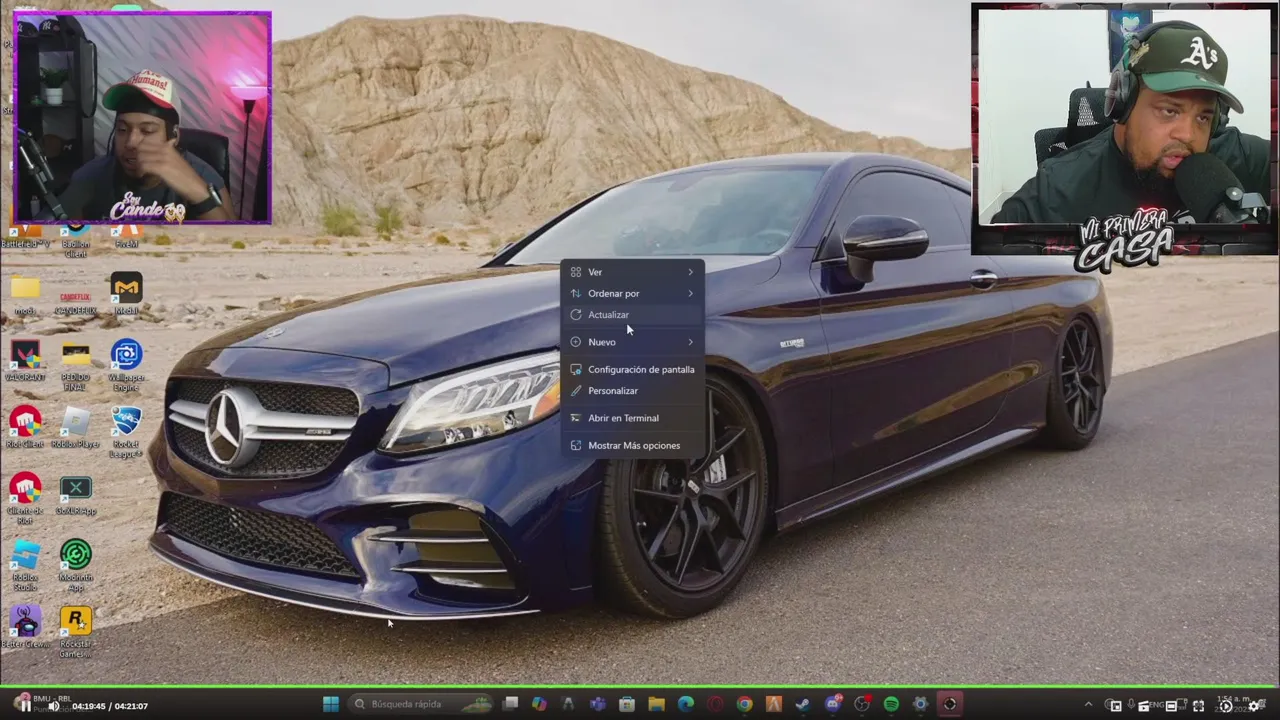Select Abrir en Terminal
This screenshot has width=1280, height=720.
click(632, 418)
